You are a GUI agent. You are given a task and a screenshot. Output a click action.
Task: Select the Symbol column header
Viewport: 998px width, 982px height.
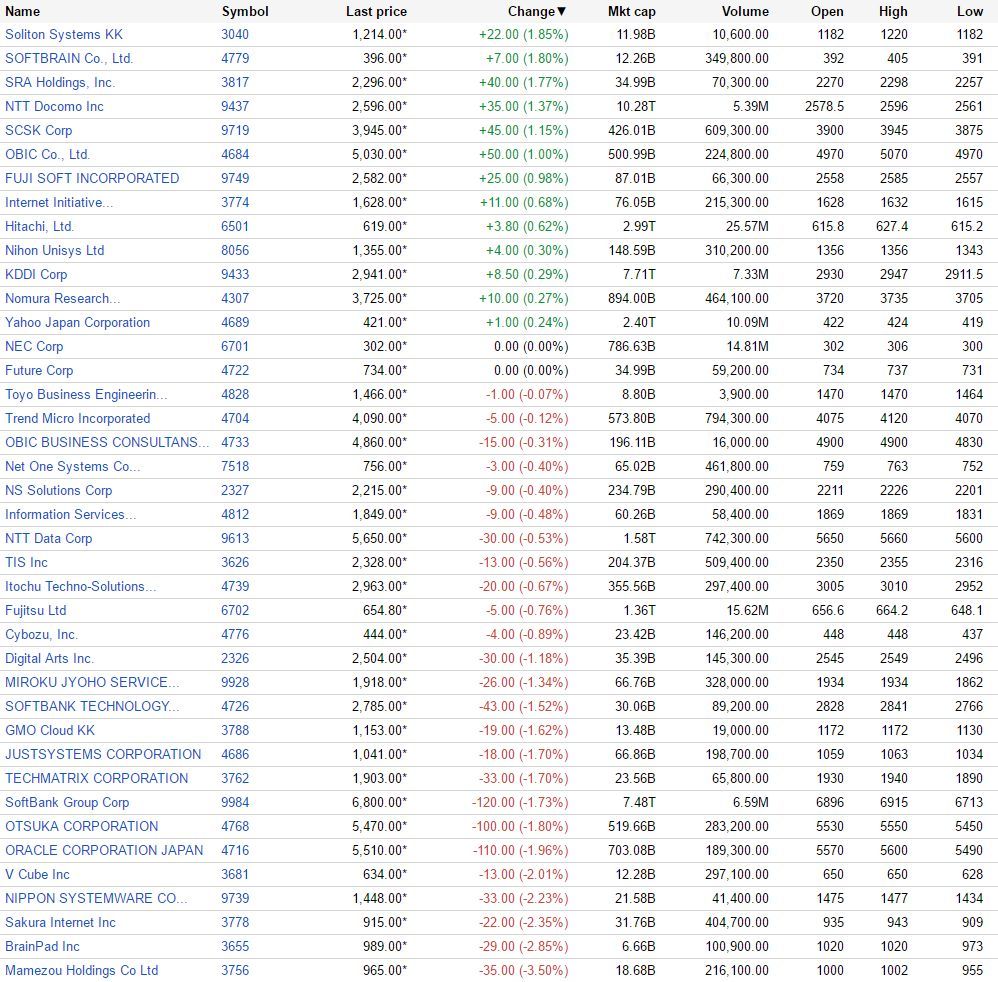tap(245, 11)
